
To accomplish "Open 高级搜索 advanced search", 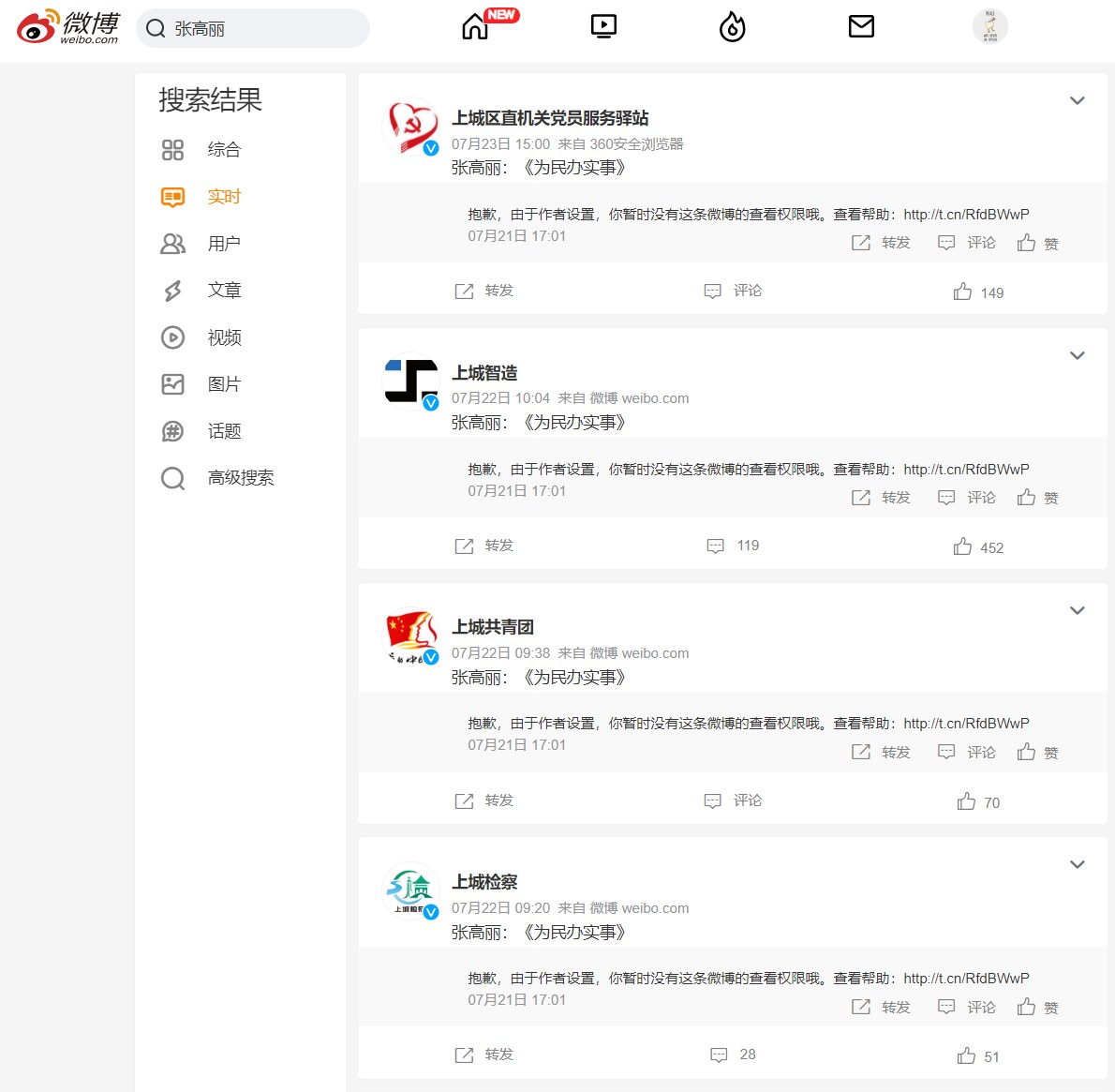I will pos(217,478).
